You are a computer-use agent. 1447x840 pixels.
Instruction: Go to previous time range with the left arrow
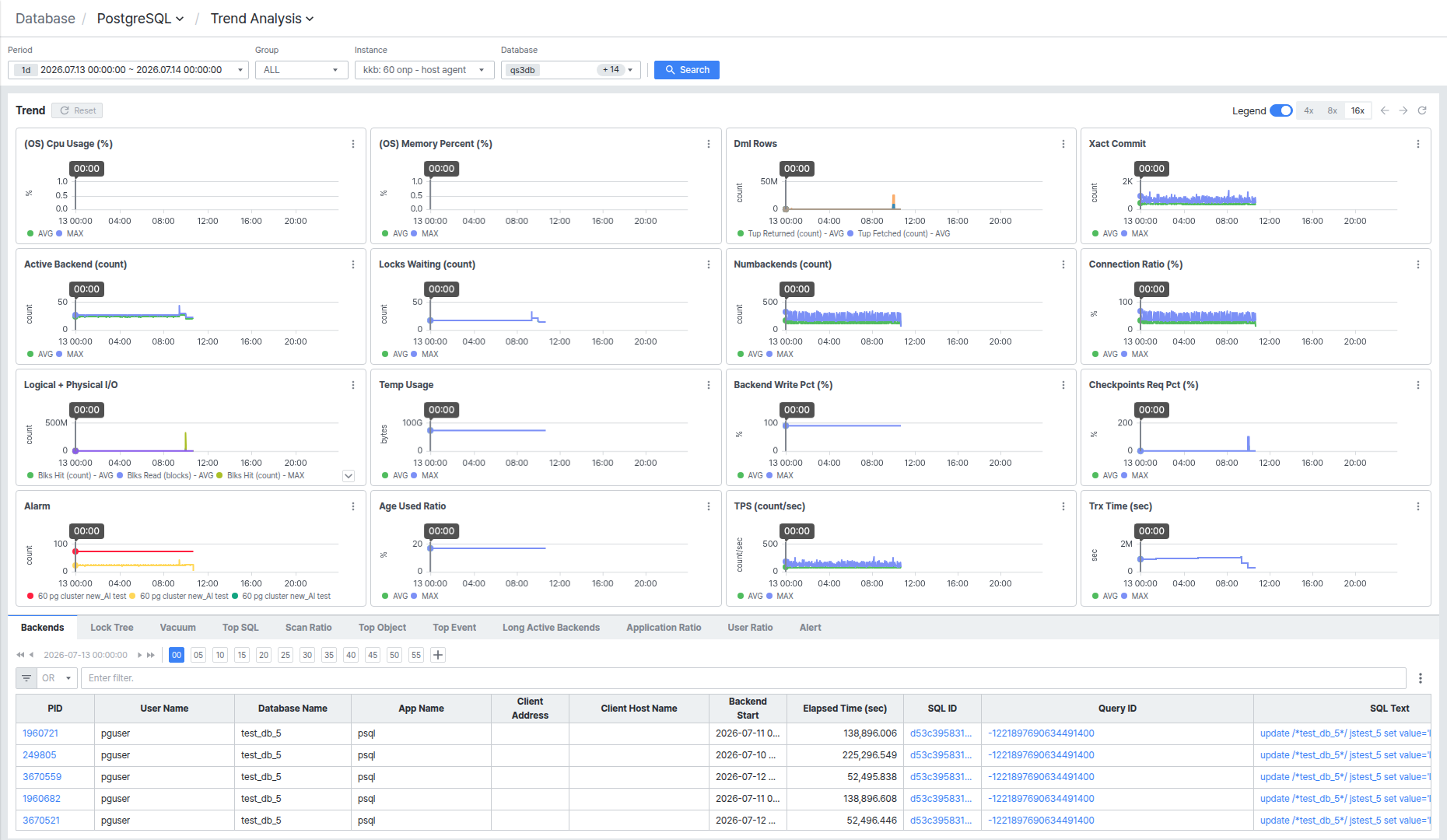tap(1385, 110)
